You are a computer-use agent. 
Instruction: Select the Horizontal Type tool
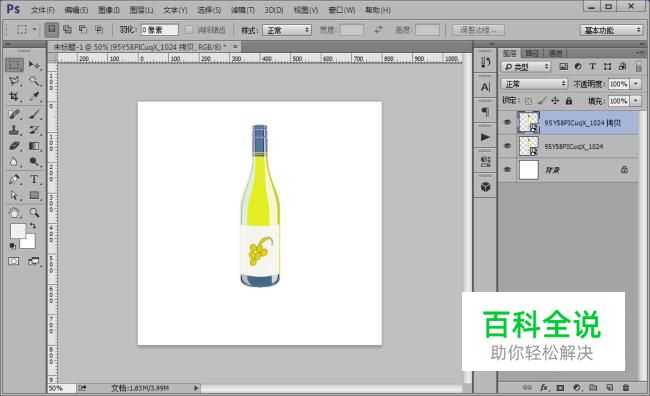coord(34,180)
